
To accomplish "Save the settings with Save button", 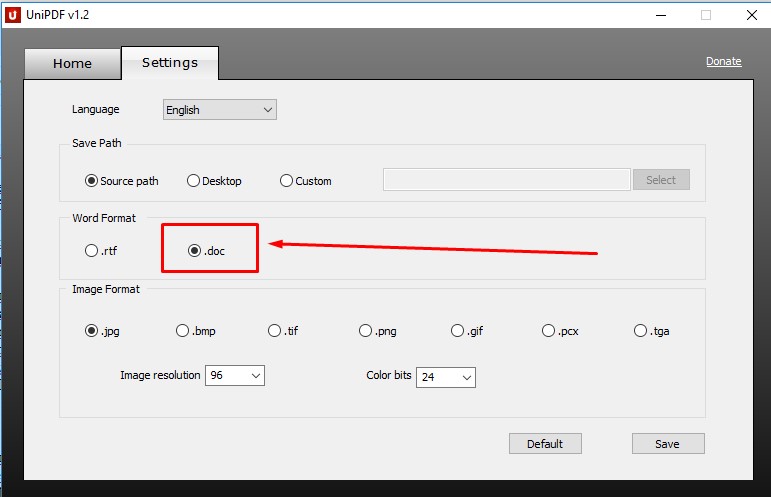I will (668, 444).
